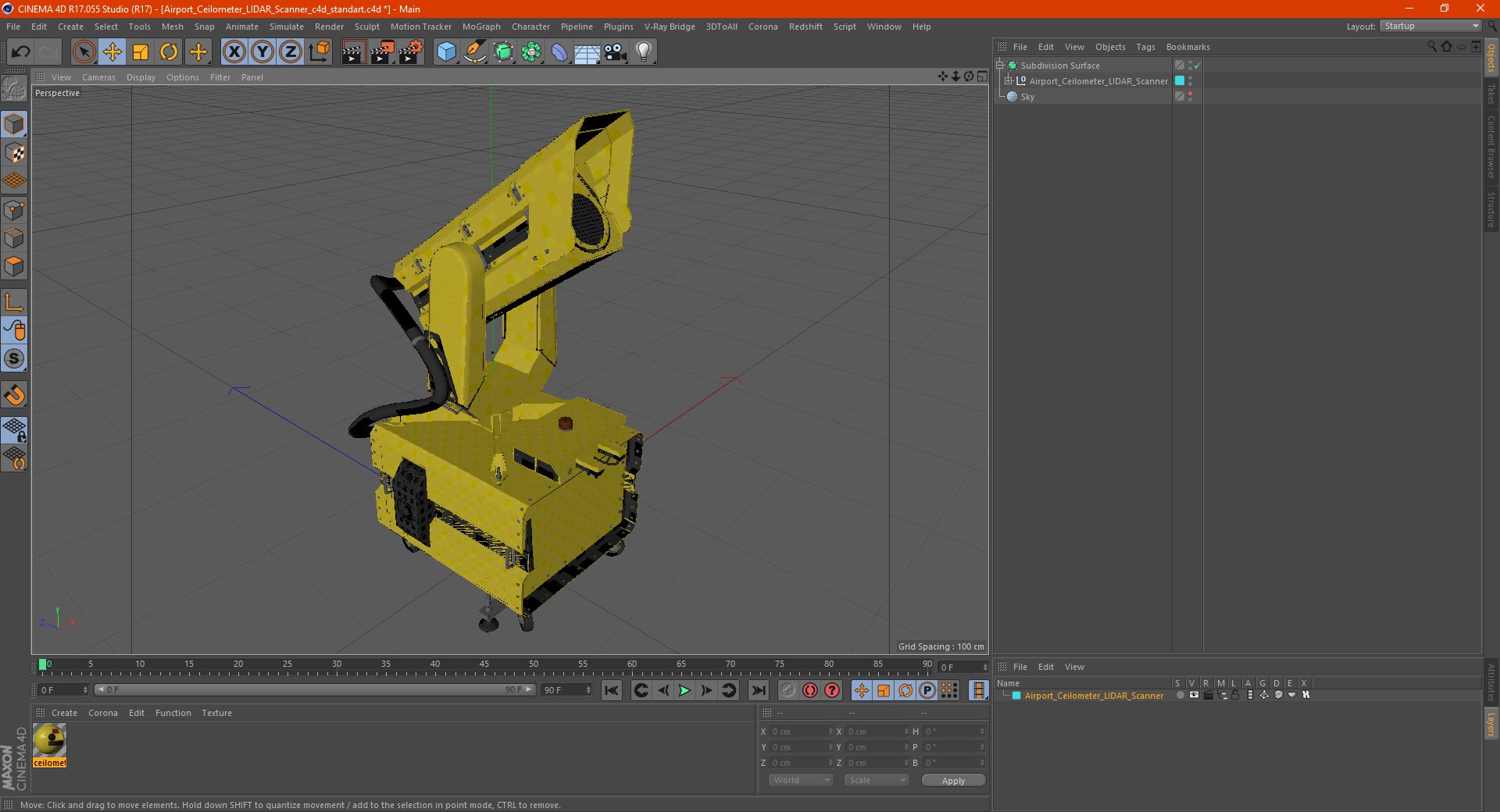Toggle Subdivision Surface green enable checkmark
This screenshot has height=812, width=1500.
point(1197,66)
